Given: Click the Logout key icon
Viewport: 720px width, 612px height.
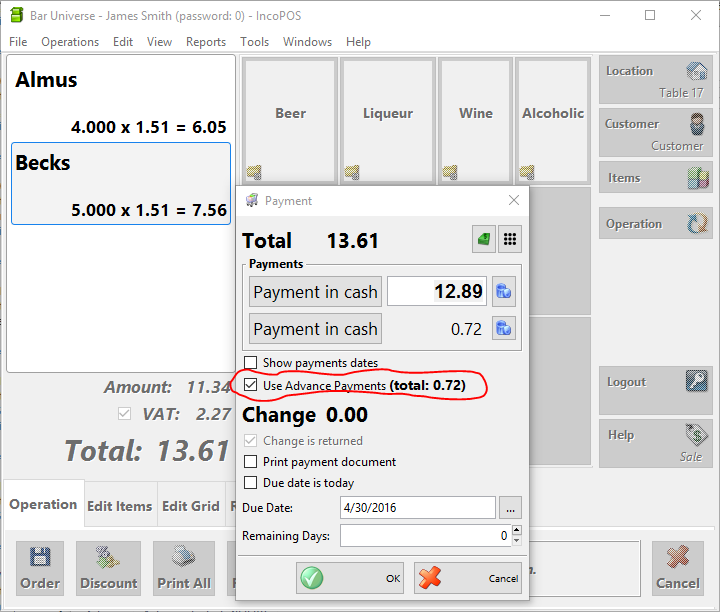Looking at the screenshot, I should 697,381.
